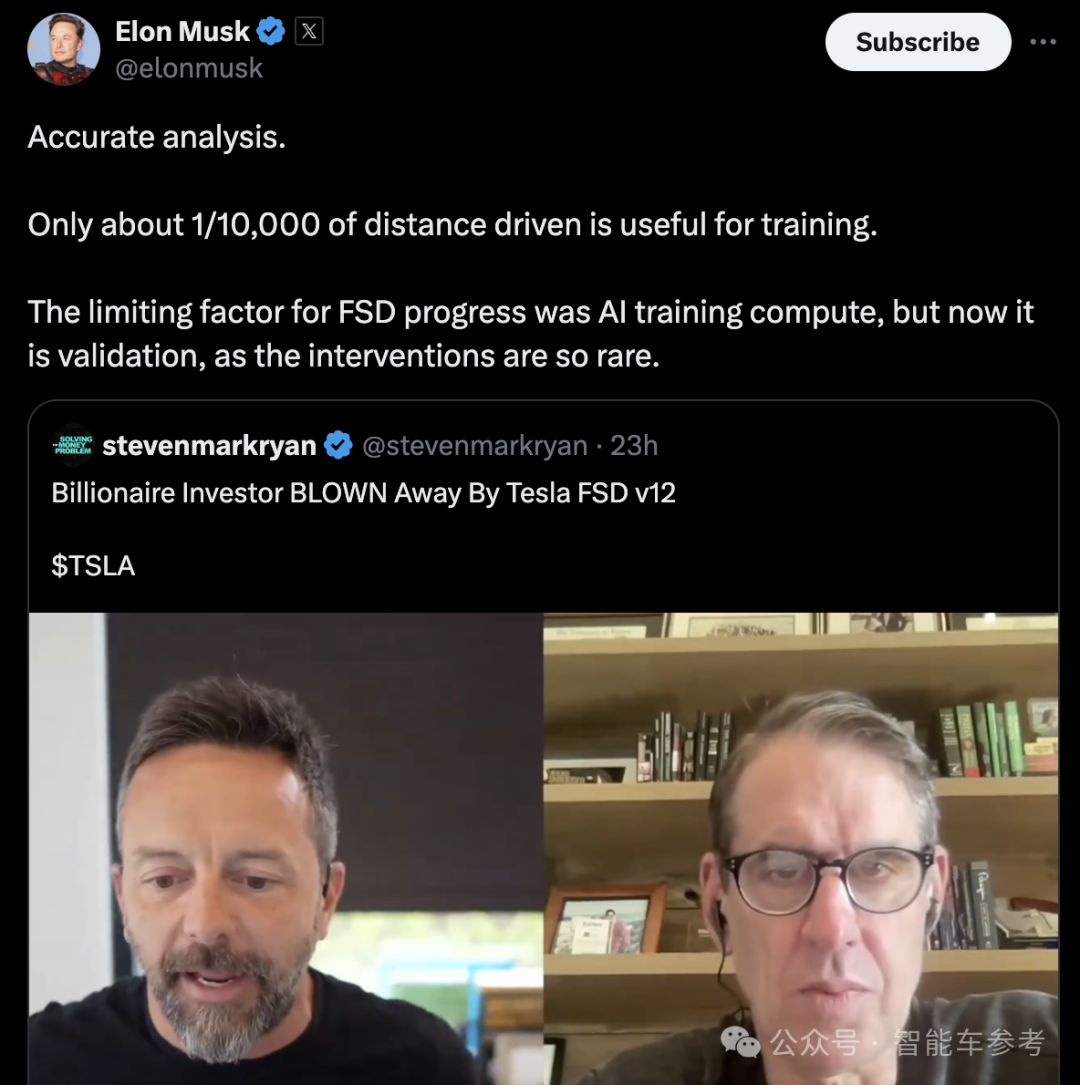The width and height of the screenshot is (1080, 1085).
Task: Open the 23h timestamp of quoted post
Action: click(x=634, y=445)
